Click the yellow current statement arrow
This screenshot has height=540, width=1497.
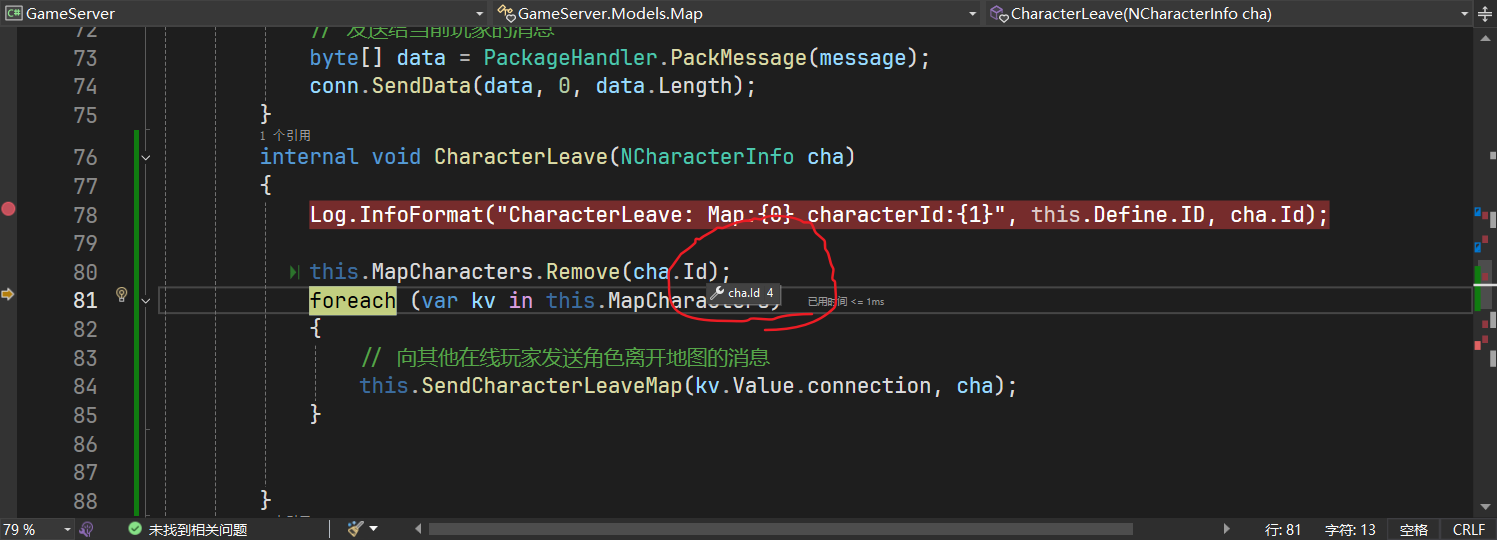click(x=8, y=294)
